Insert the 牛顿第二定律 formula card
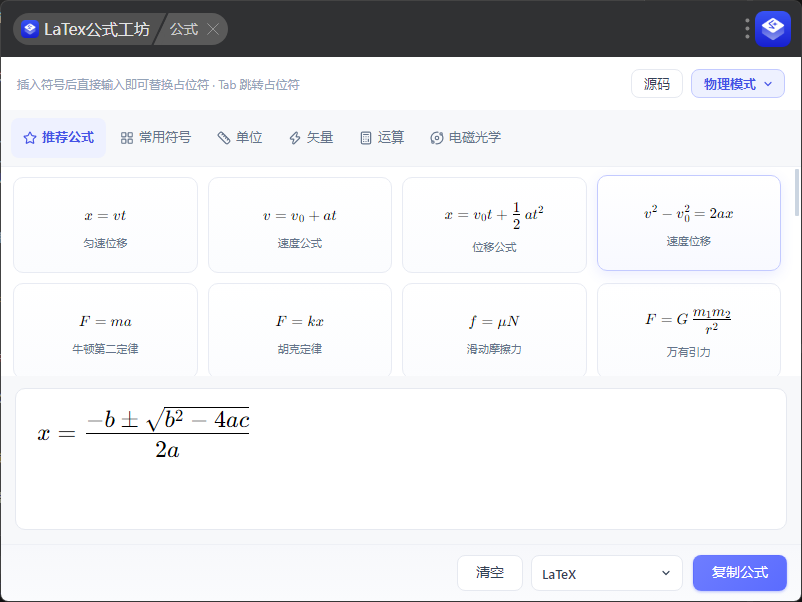This screenshot has height=602, width=802. pos(105,330)
